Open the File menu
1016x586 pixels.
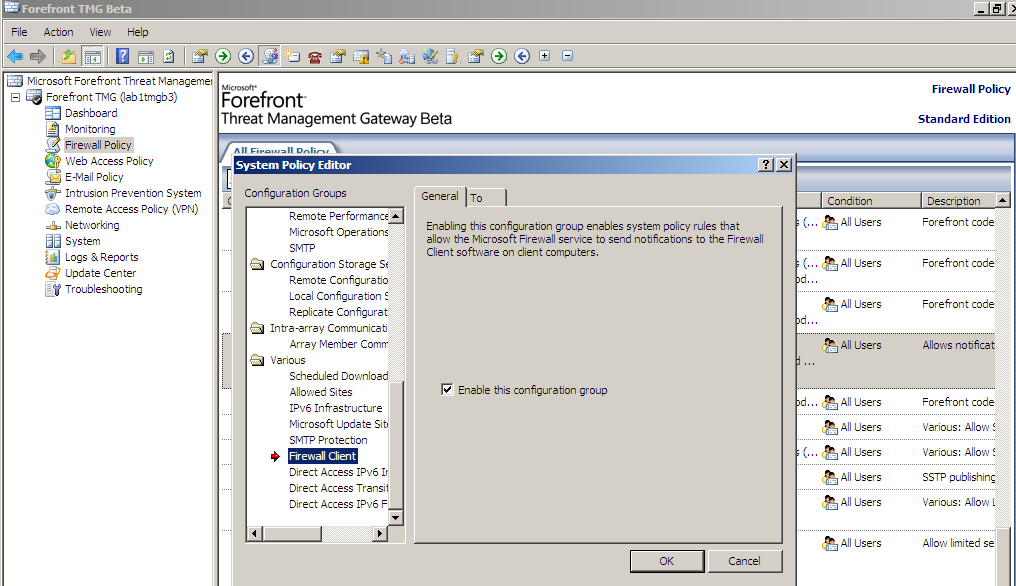click(x=19, y=32)
